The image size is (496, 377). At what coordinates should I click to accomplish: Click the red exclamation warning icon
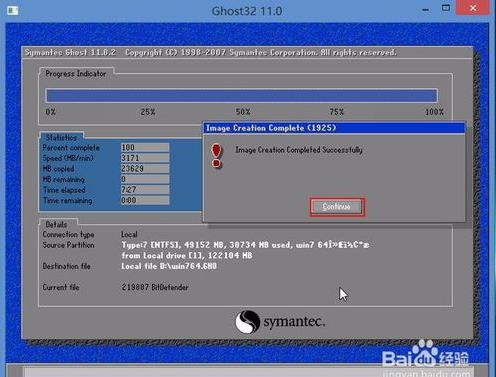tap(216, 155)
